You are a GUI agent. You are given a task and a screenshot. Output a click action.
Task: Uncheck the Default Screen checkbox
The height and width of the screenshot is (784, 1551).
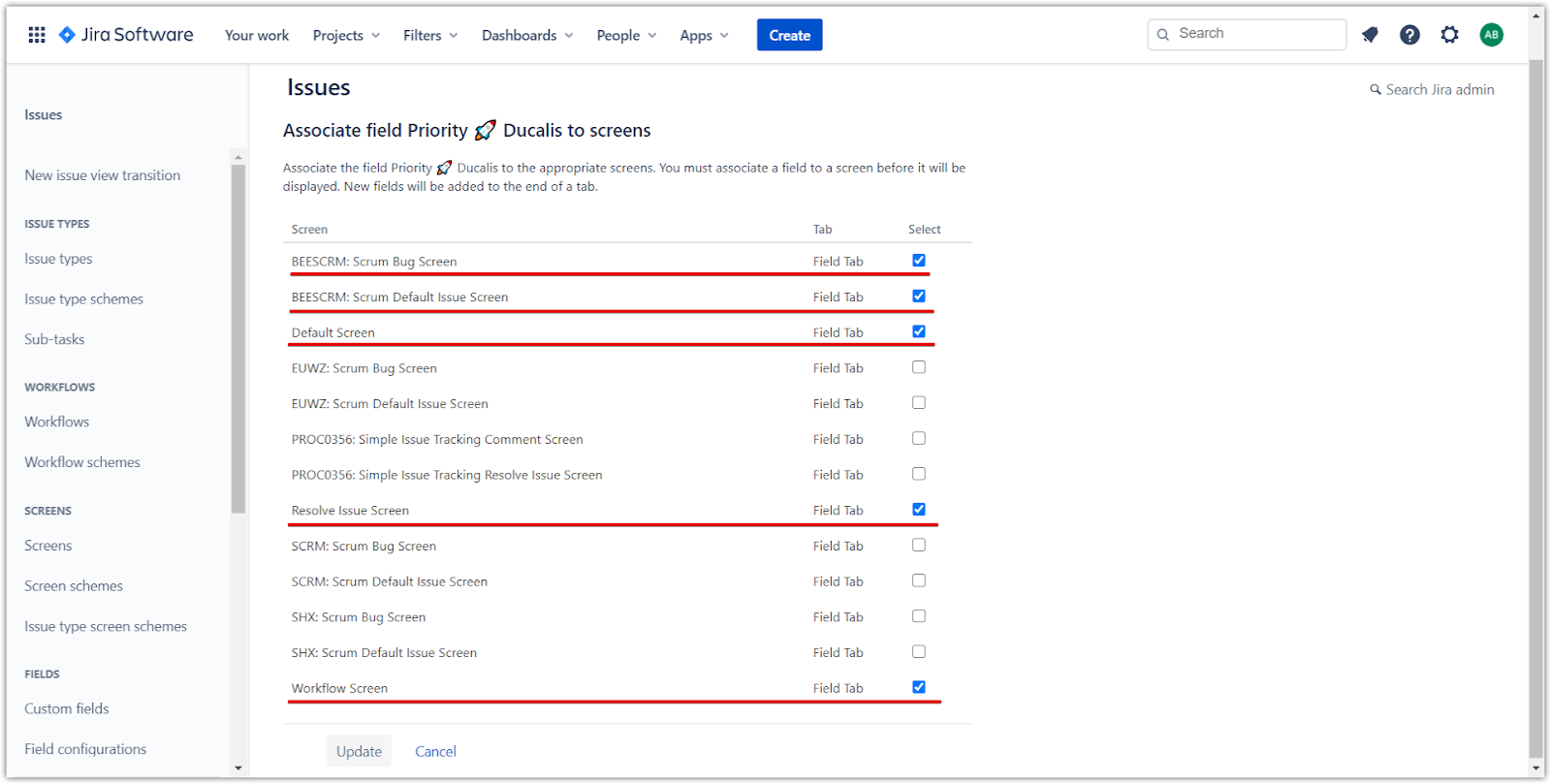[x=919, y=331]
